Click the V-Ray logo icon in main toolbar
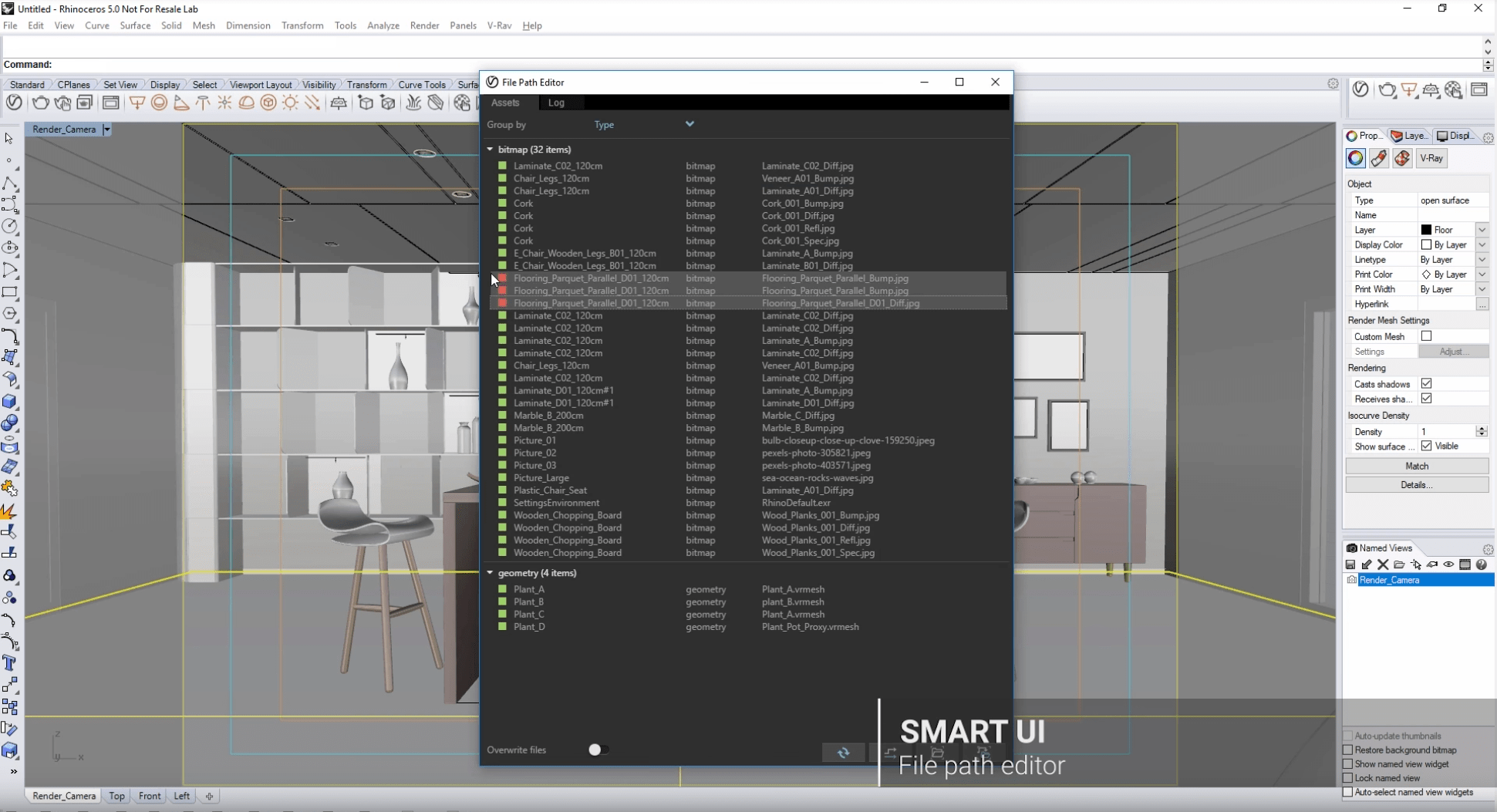The image size is (1497, 812). click(14, 103)
